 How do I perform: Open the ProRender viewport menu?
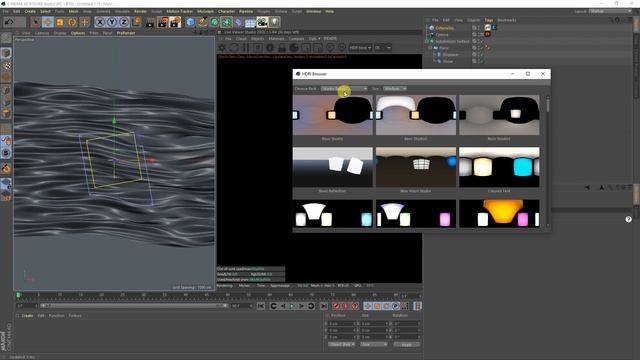(126, 33)
